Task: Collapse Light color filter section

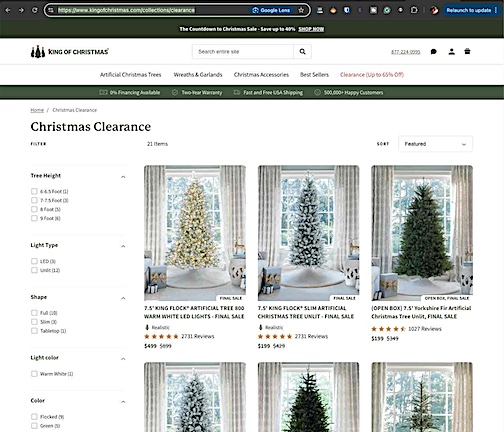Action: tap(123, 359)
